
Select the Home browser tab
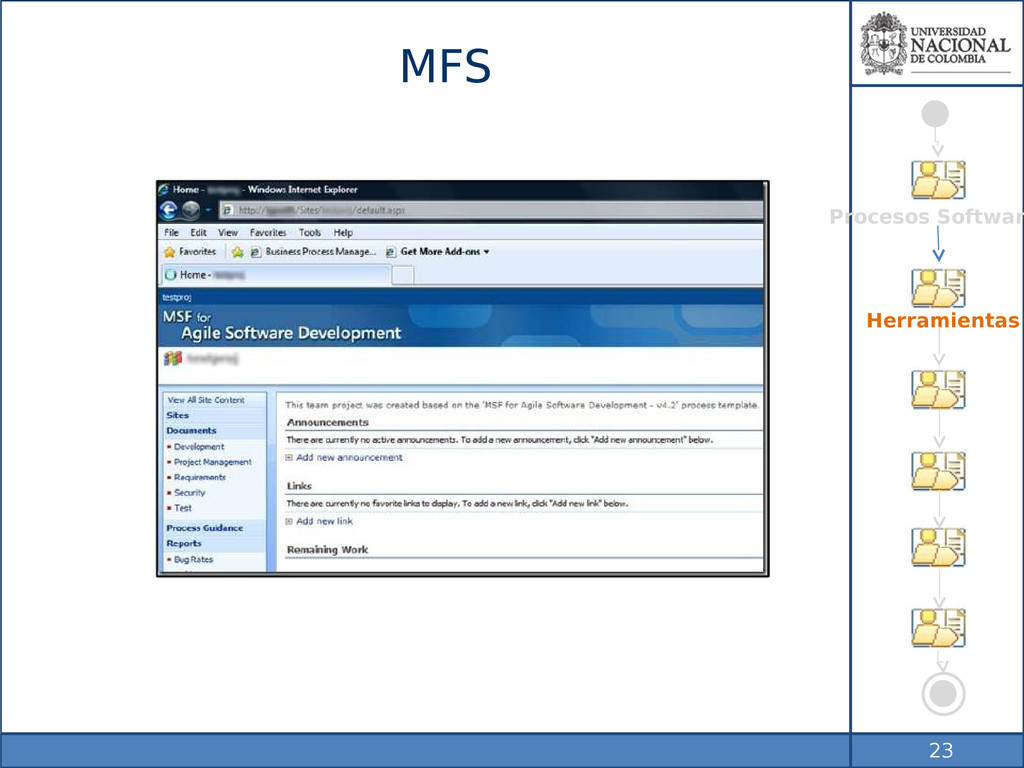click(x=275, y=275)
